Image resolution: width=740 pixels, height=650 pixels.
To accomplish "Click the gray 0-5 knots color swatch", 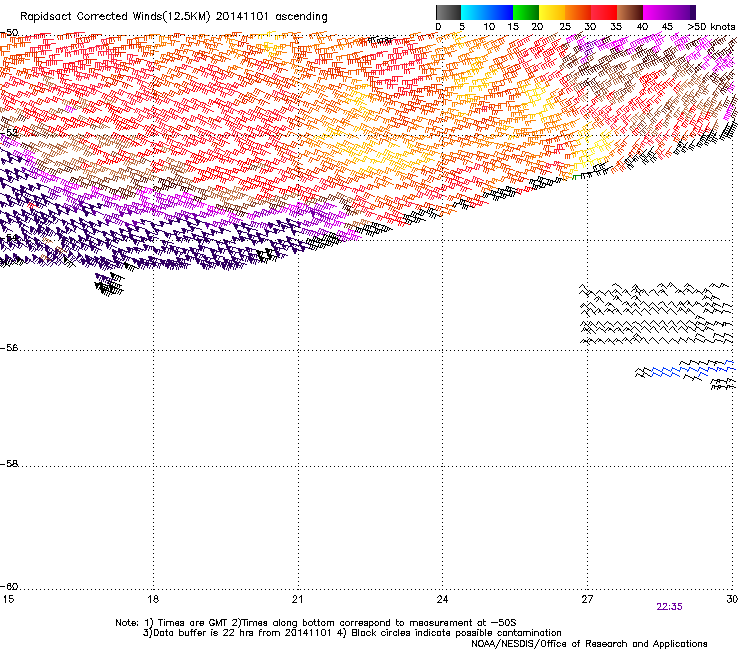I will 448,12.
